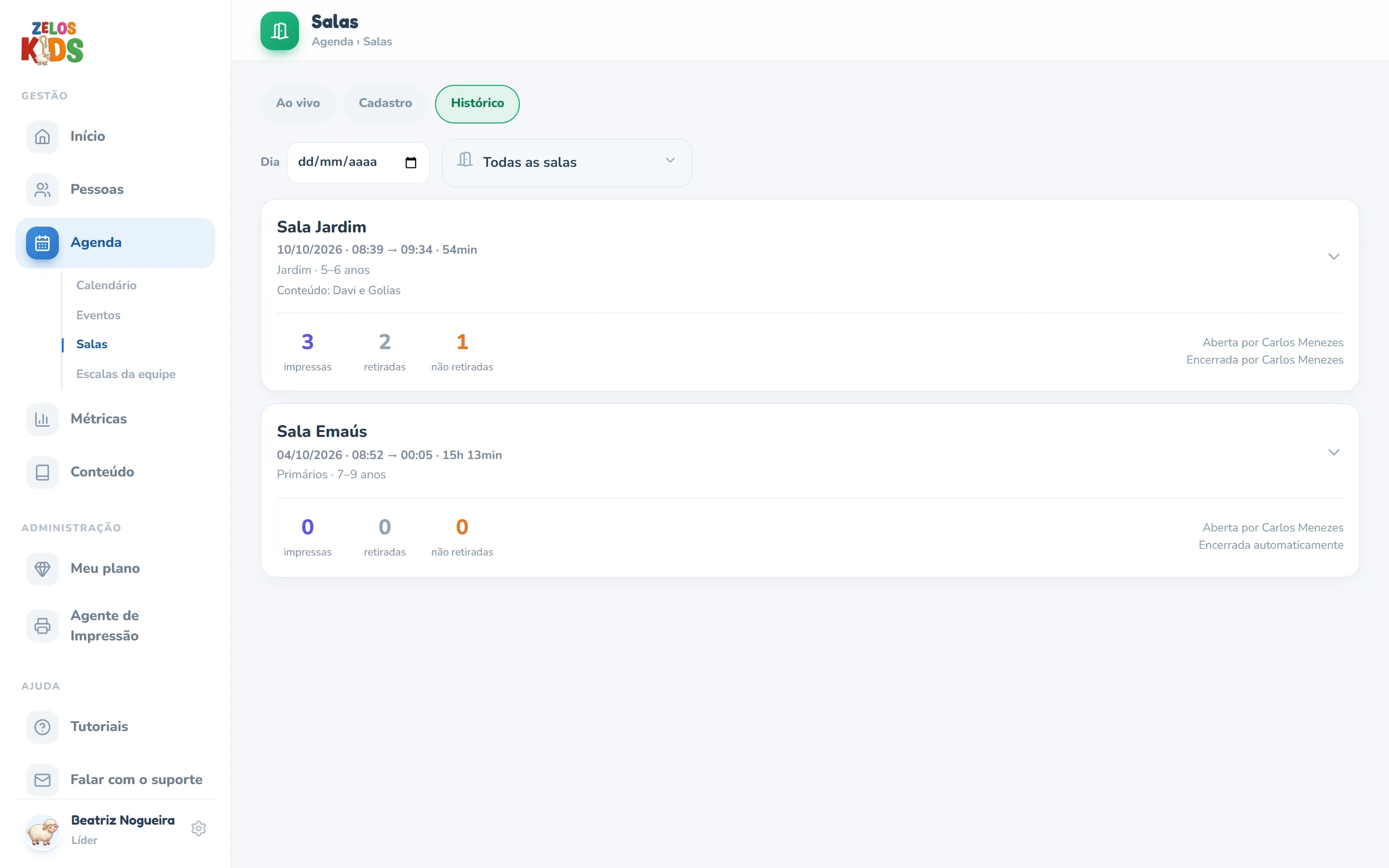The image size is (1389, 868).
Task: Open Falar com o suporte label
Action: [136, 780]
